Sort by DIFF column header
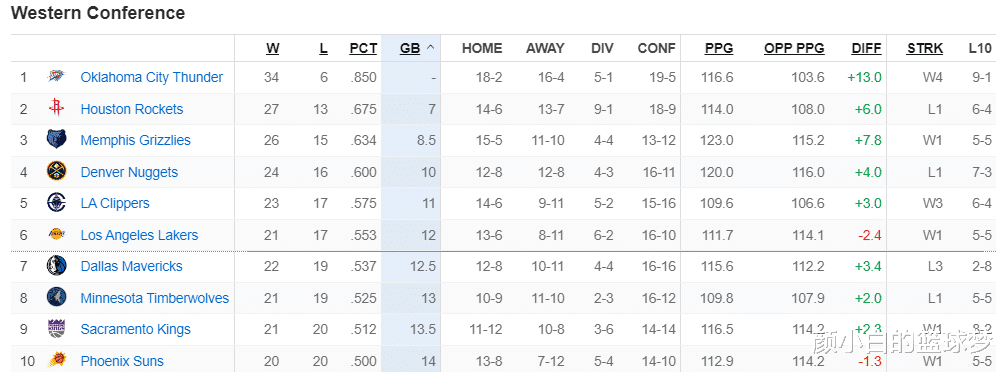This screenshot has height=372, width=1007. click(866, 48)
